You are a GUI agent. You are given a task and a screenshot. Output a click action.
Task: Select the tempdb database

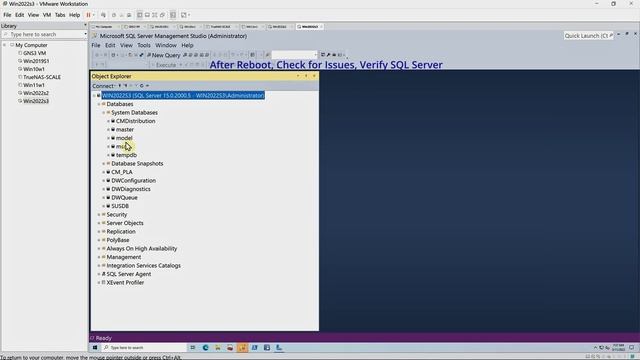coord(127,155)
